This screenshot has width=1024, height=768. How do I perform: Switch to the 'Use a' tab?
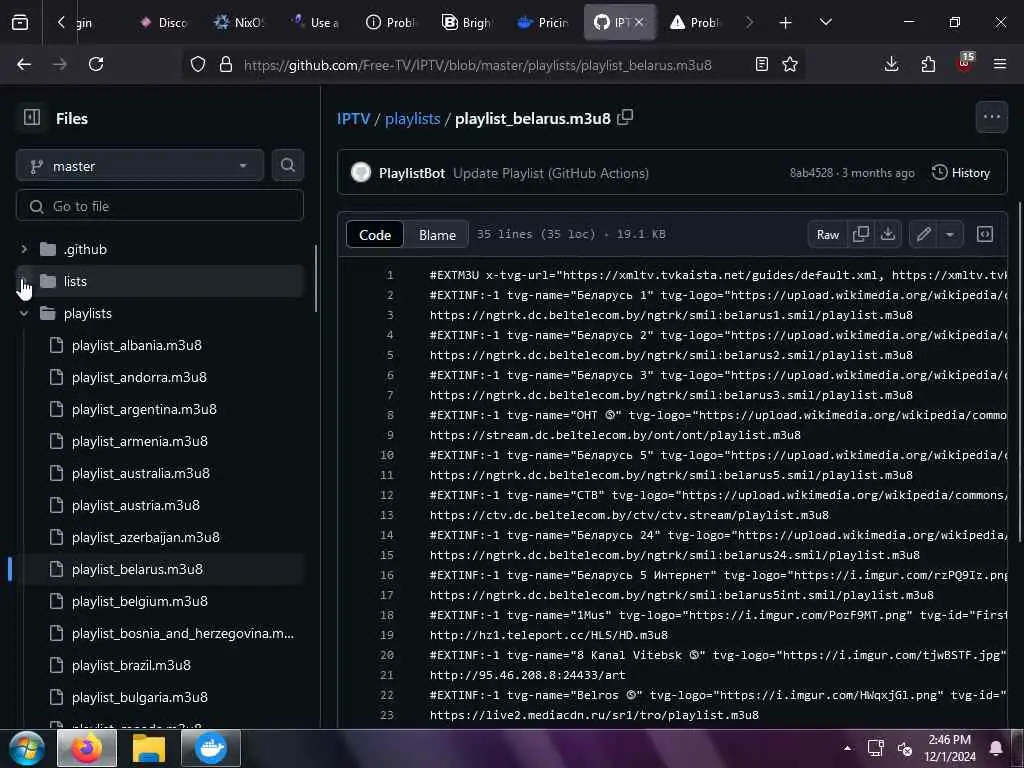(315, 23)
